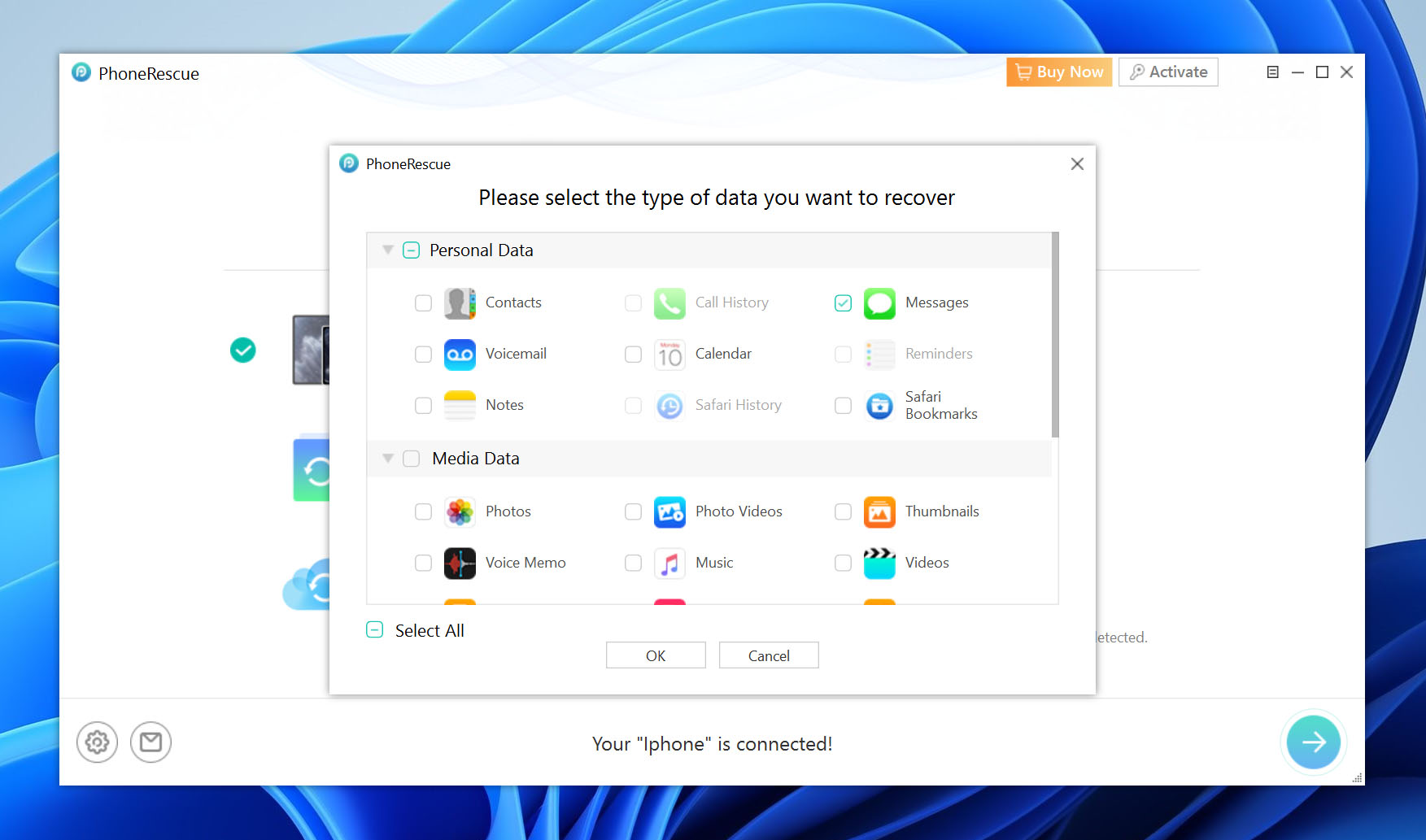The height and width of the screenshot is (840, 1426).
Task: Click the blue next arrow button
Action: (1314, 742)
